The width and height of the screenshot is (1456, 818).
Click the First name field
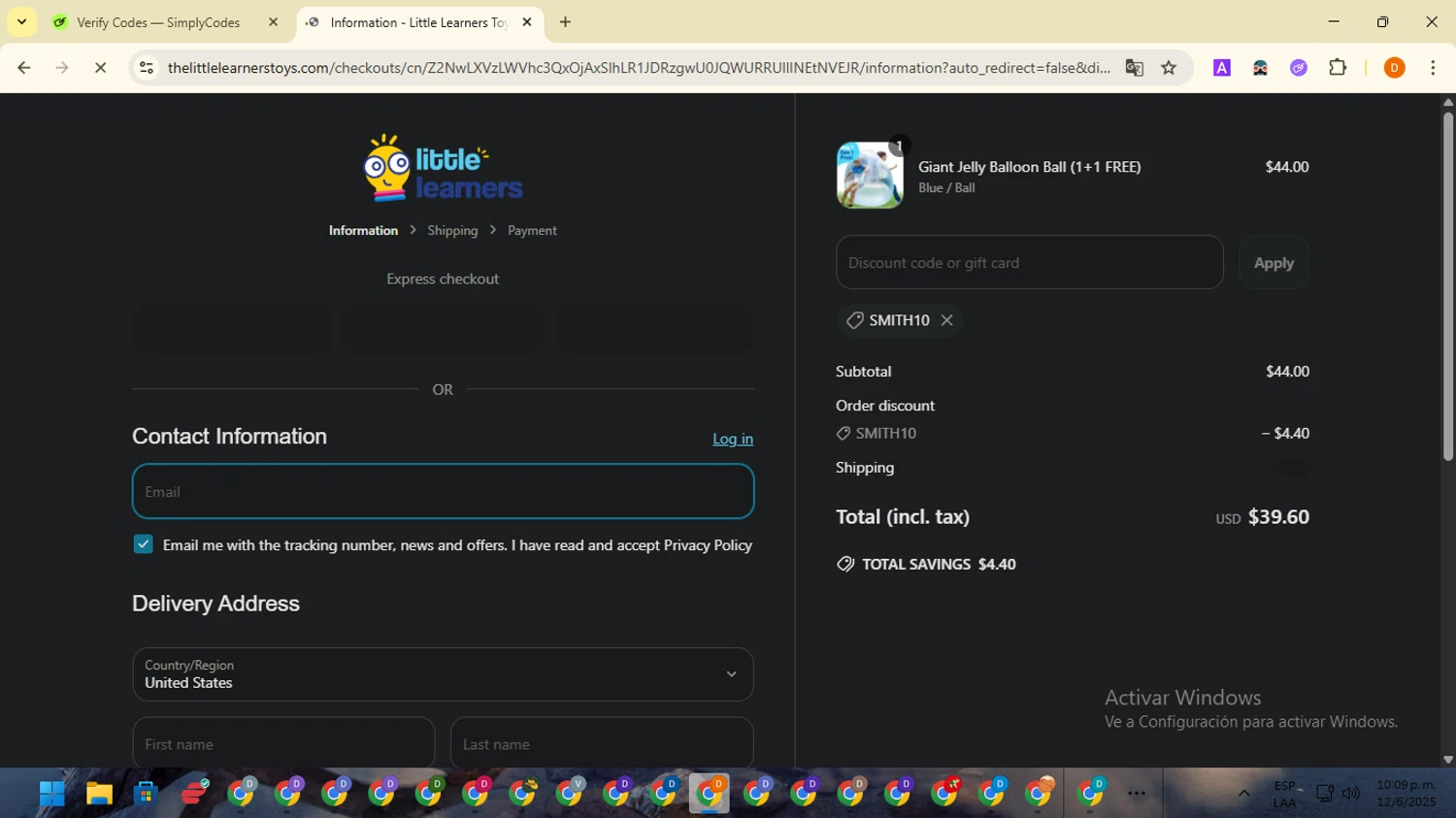(283, 743)
